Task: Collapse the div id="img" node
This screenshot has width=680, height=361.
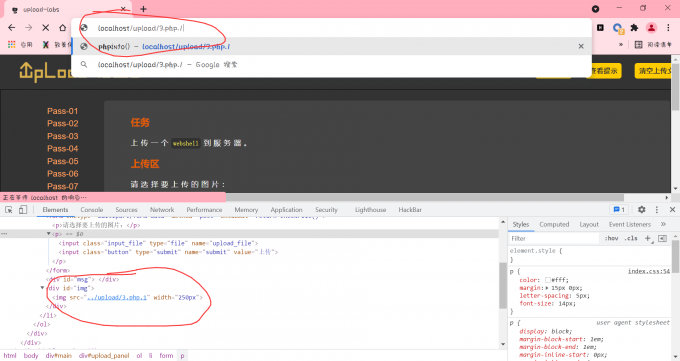Action: (x=42, y=288)
